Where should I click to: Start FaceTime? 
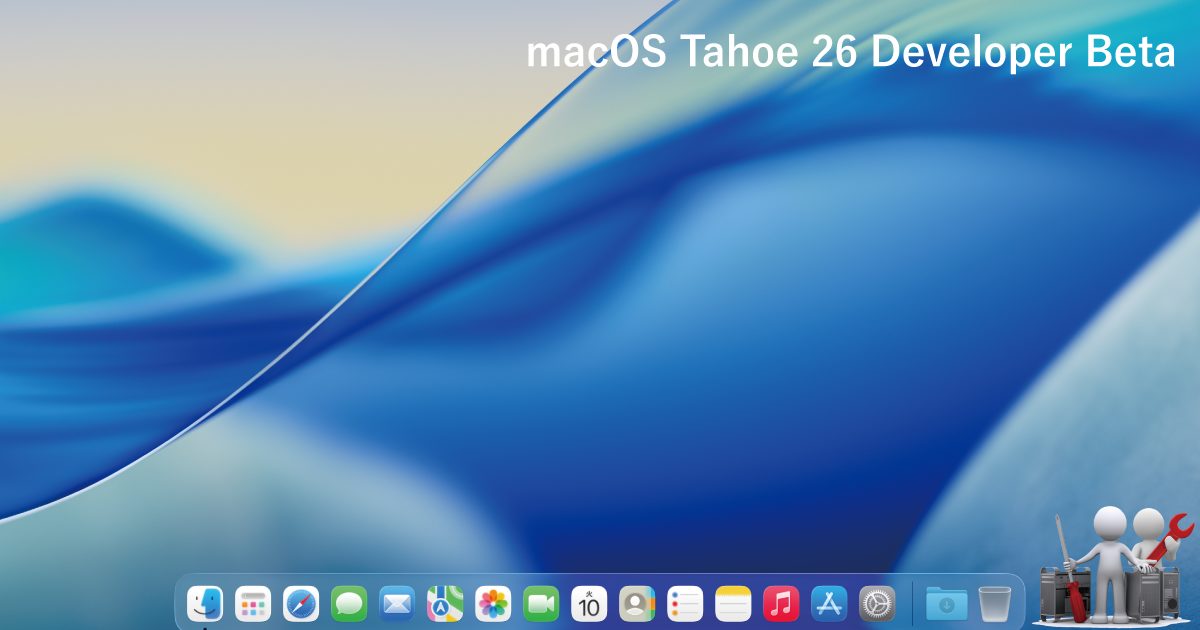tap(540, 603)
